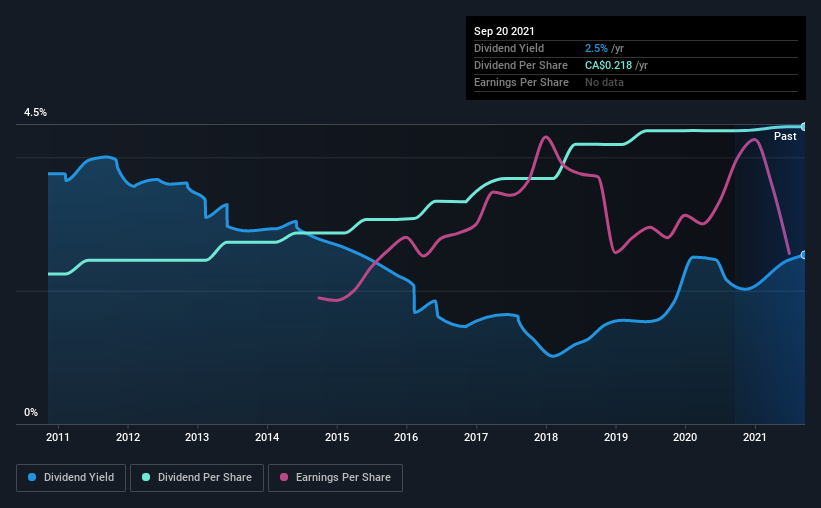Click the 0% y-axis label
This screenshot has width=821, height=508.
pos(31,413)
